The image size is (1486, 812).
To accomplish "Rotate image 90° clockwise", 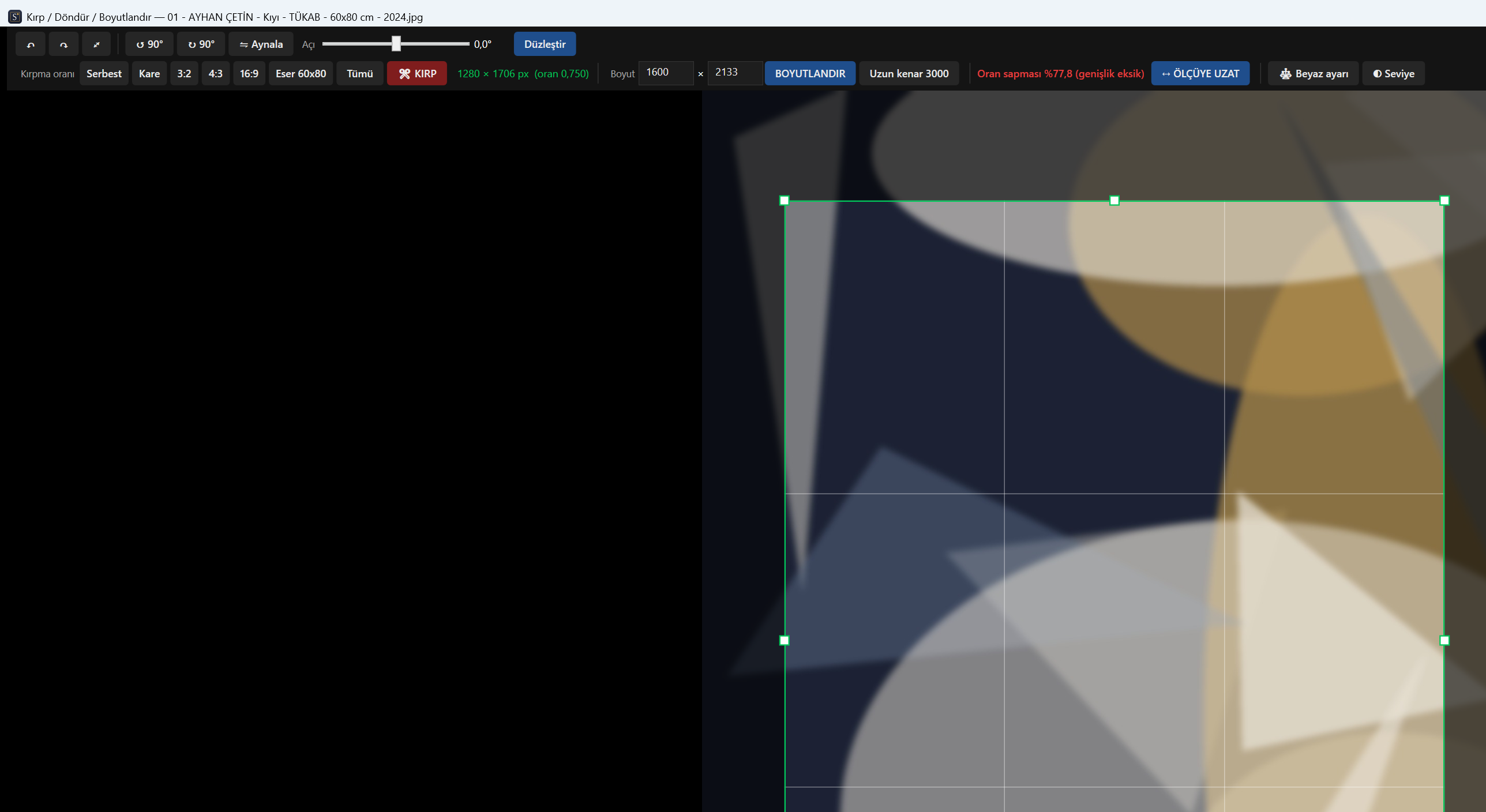I will point(201,44).
